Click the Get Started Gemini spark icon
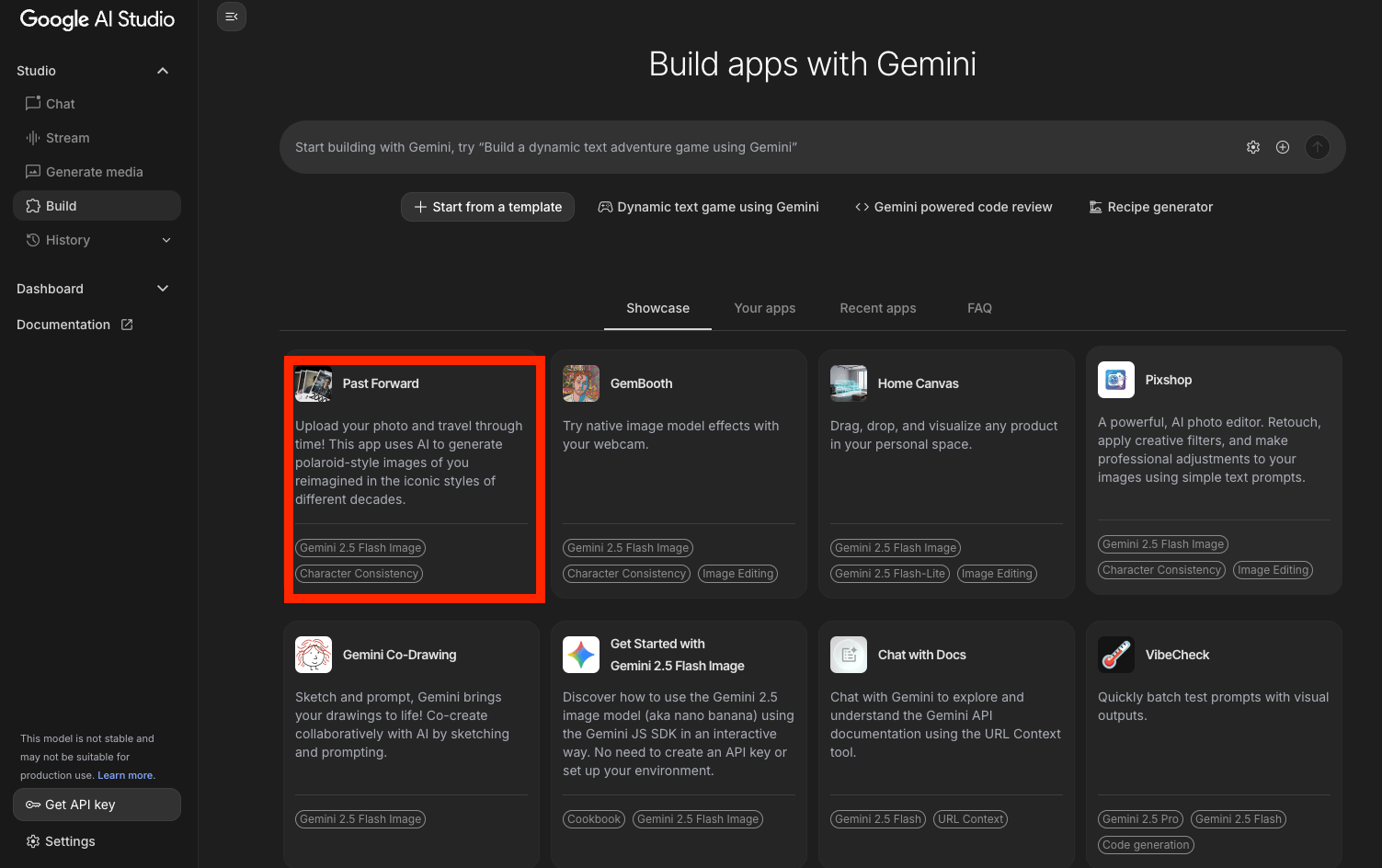1382x868 pixels. pos(581,655)
